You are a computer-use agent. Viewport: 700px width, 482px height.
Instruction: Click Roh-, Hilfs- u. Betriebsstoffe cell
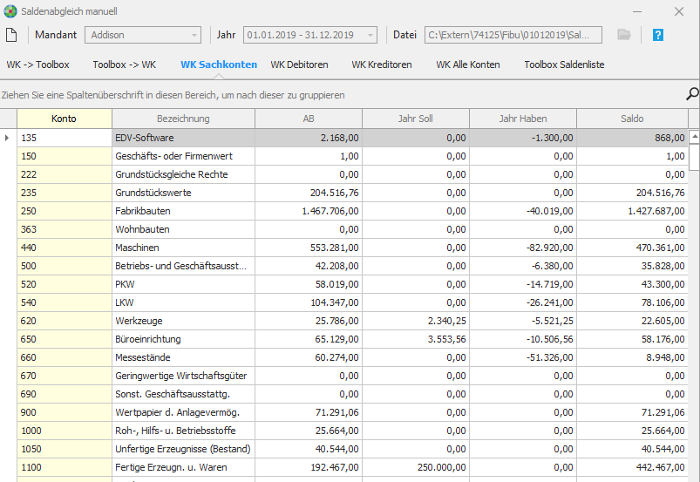coord(183,431)
